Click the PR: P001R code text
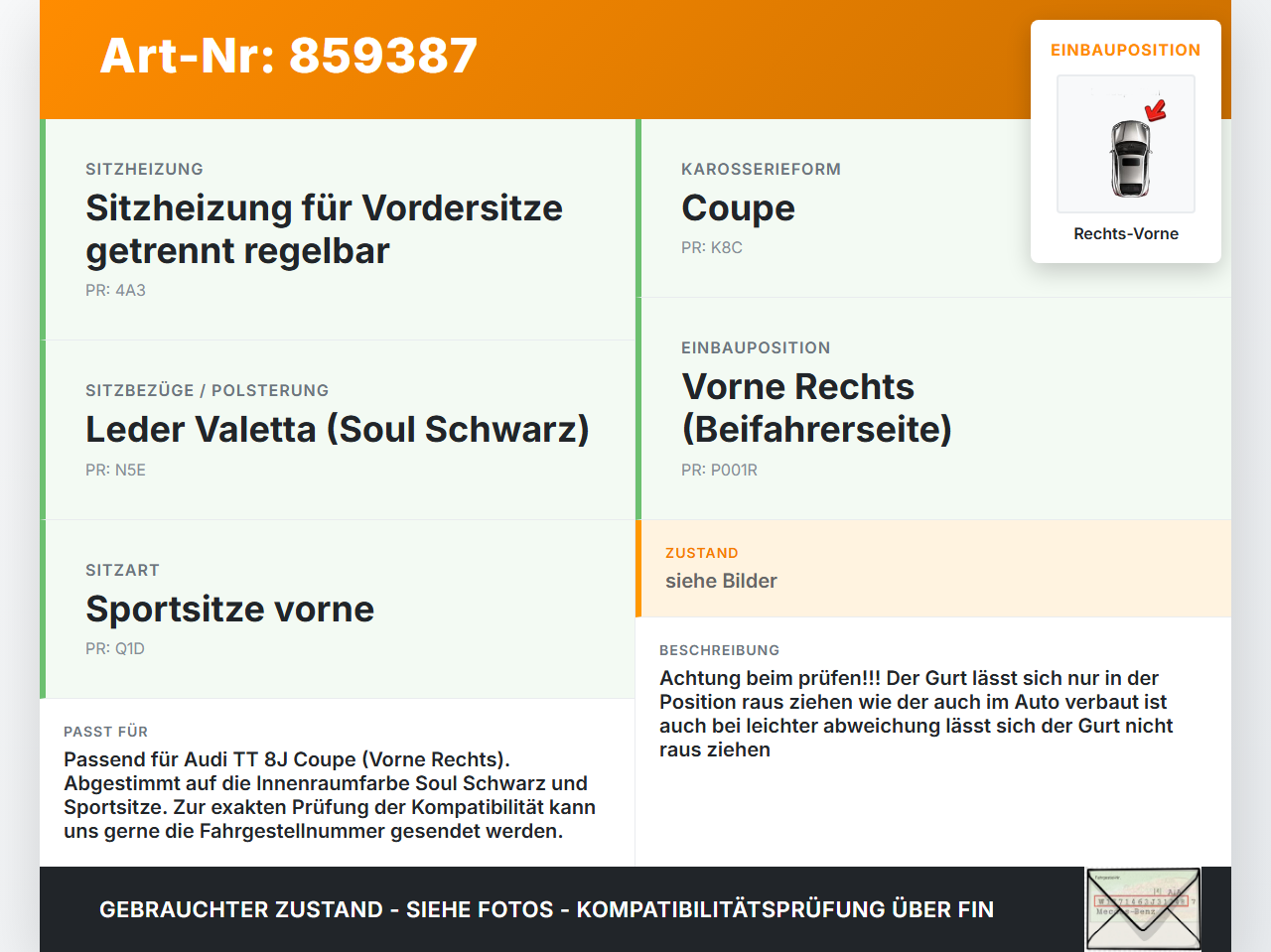The image size is (1271, 952). coord(719,470)
